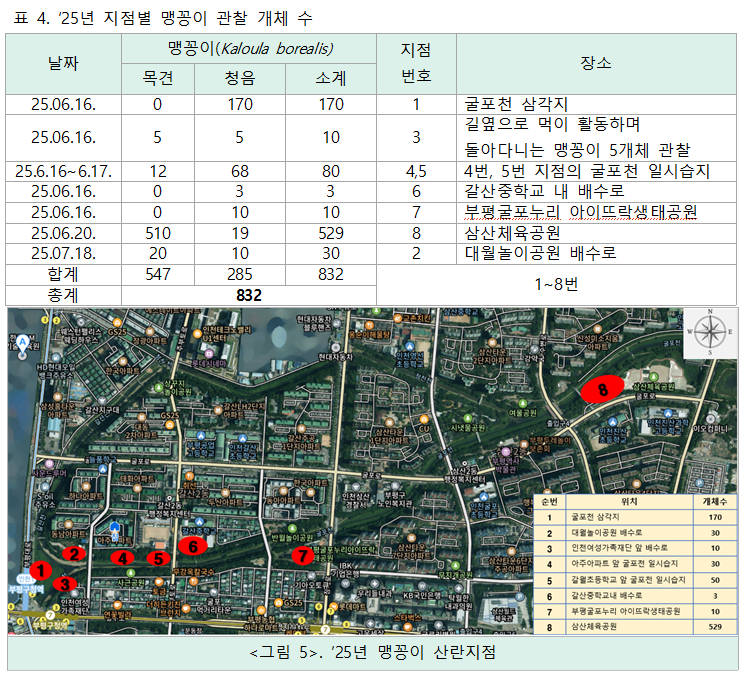Select red marker 7 on the map
Image resolution: width=748 pixels, height=681 pixels.
(301, 556)
